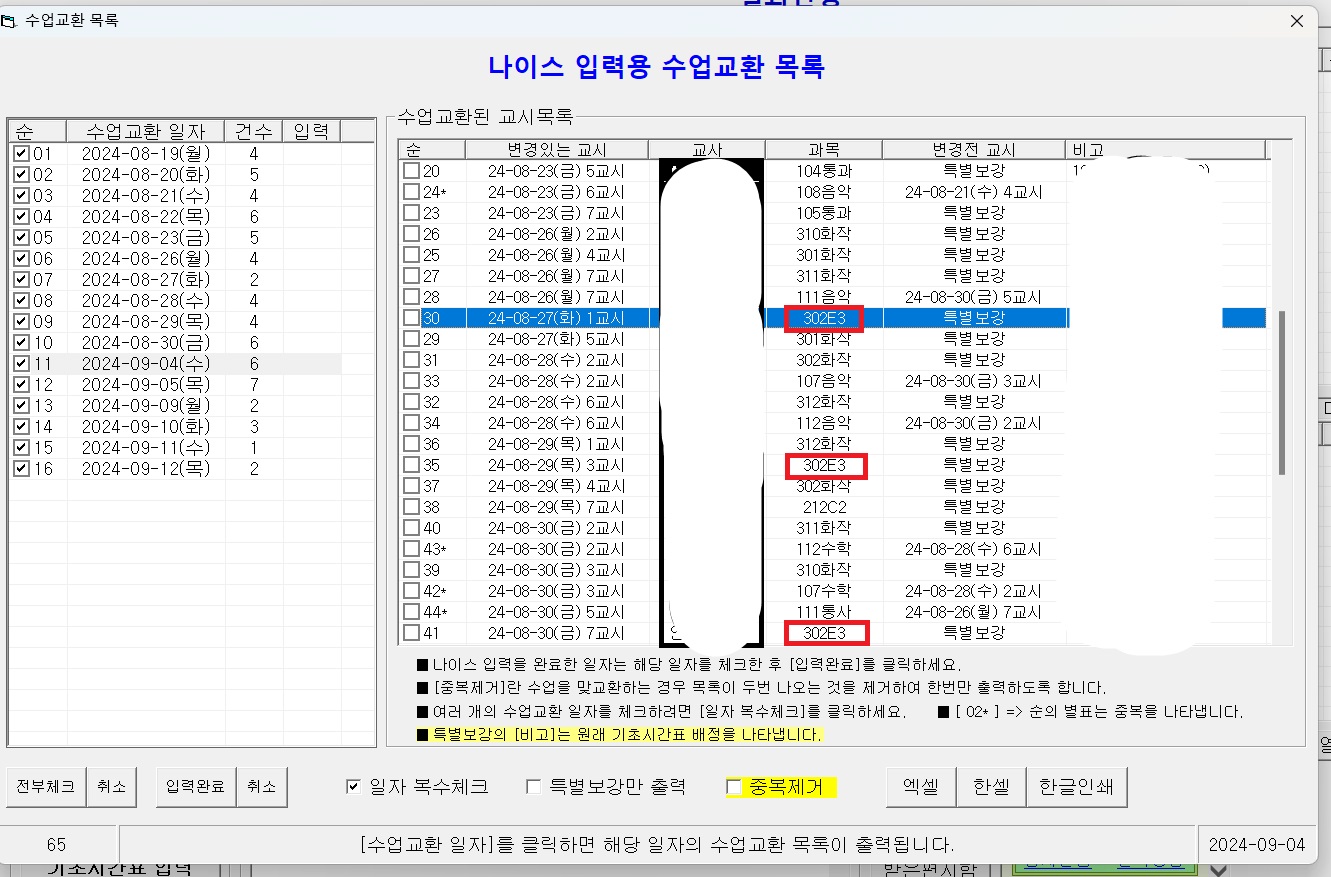Screen dimensions: 1331x877
Task: Click the 111통사 subject cell
Action: pyautogui.click(x=824, y=612)
